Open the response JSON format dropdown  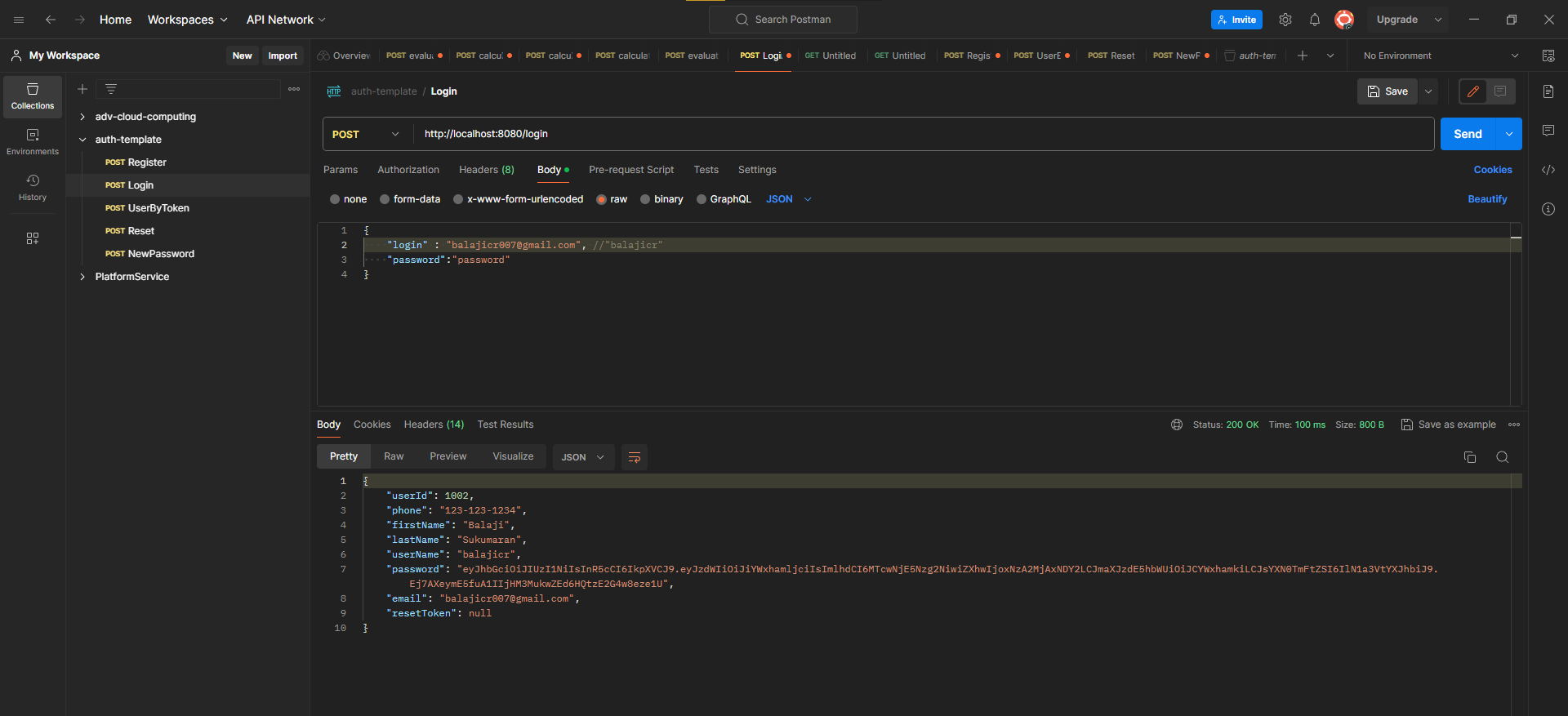click(582, 457)
